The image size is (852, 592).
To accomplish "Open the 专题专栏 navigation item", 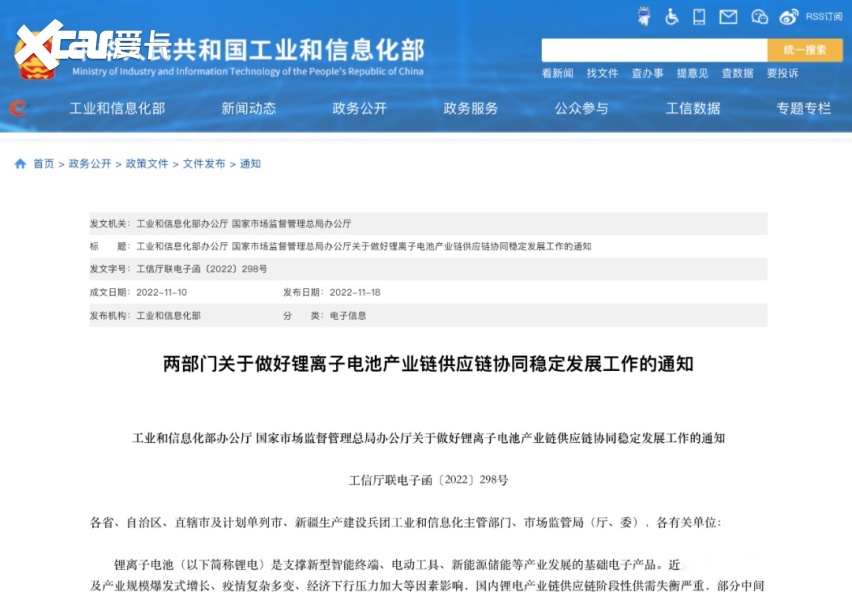I will [803, 108].
